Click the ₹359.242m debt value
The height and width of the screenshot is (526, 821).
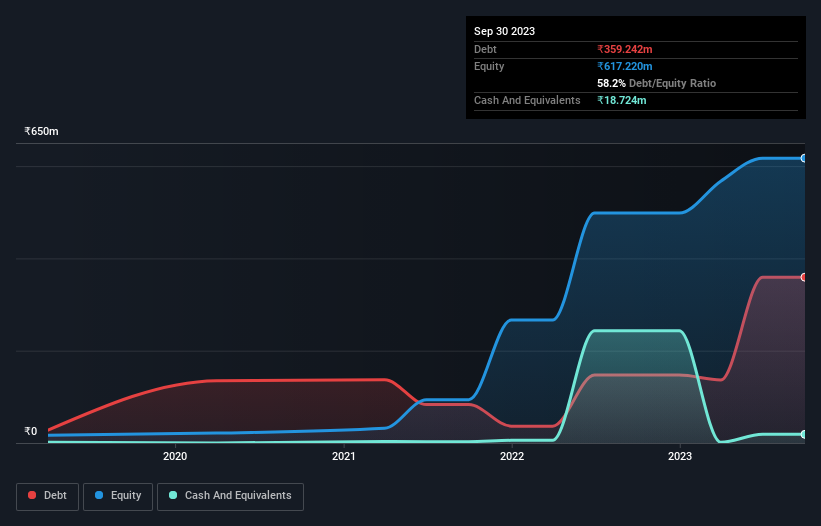pos(625,49)
